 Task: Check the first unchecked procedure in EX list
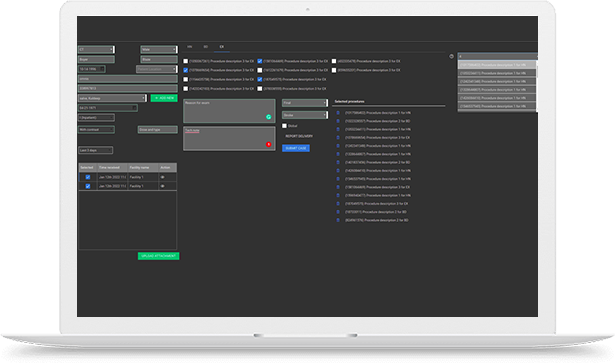coord(186,61)
